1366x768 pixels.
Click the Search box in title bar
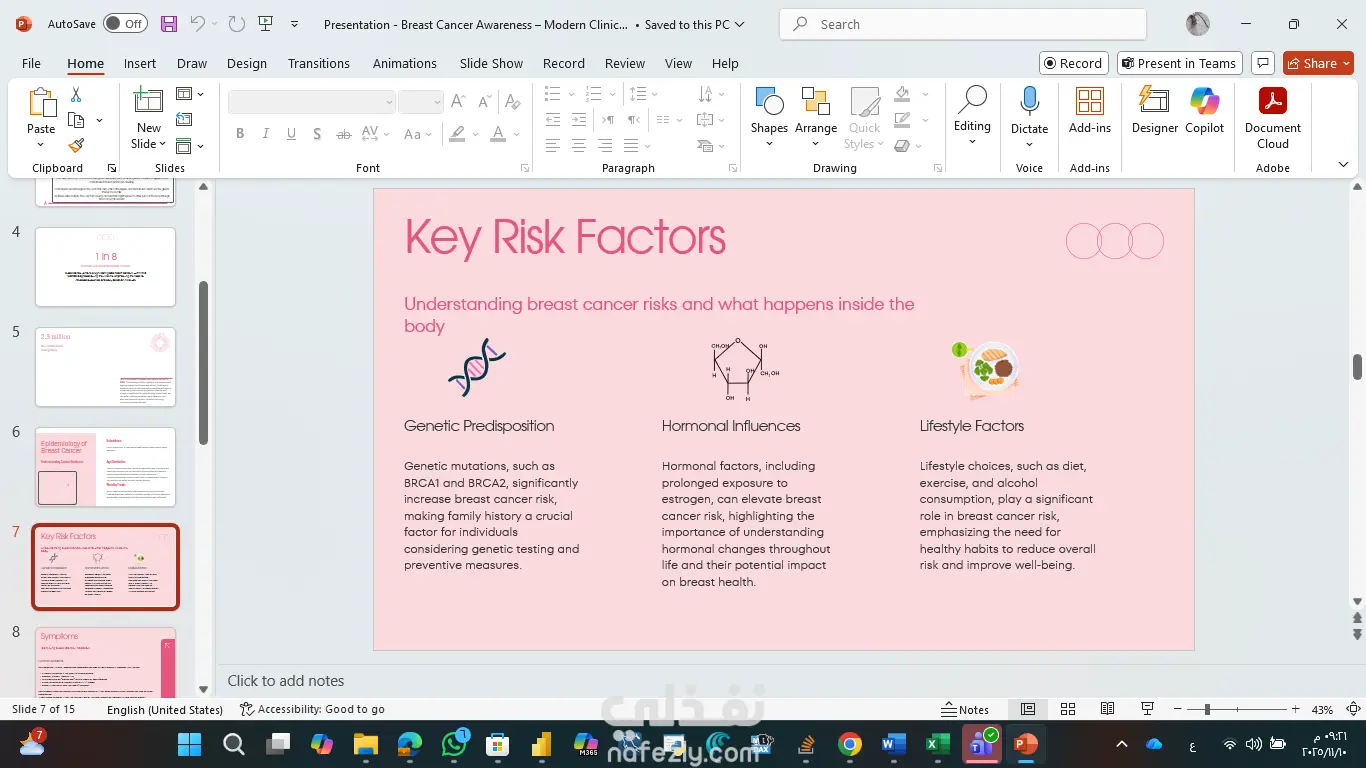963,24
